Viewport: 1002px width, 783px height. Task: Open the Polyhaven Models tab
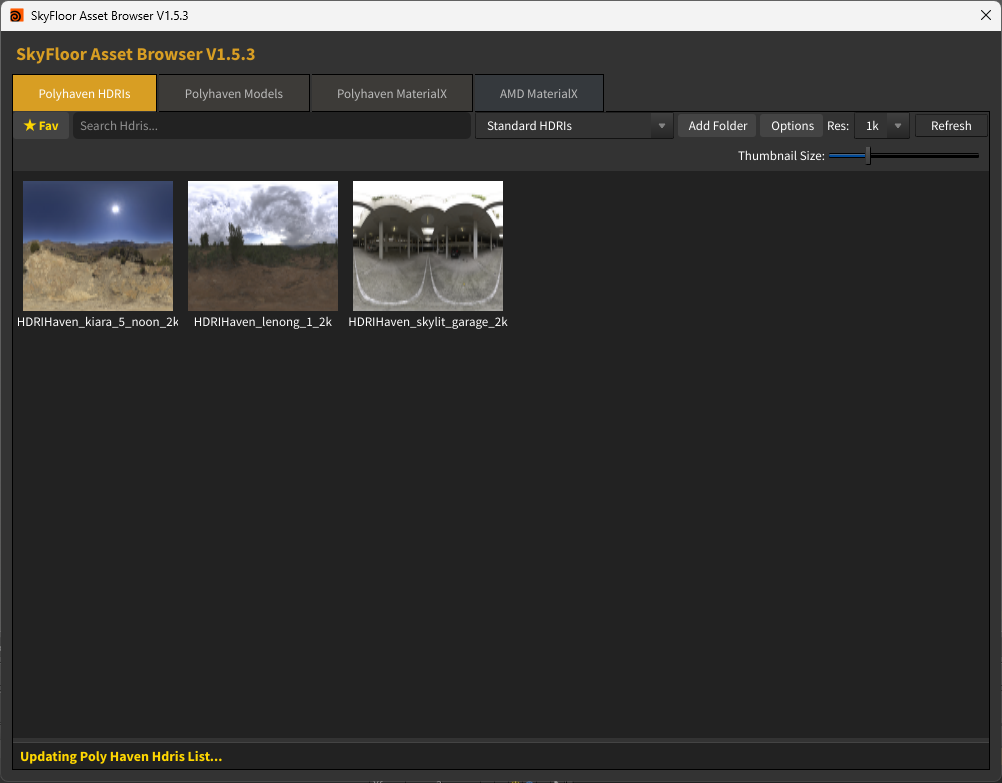[x=234, y=93]
